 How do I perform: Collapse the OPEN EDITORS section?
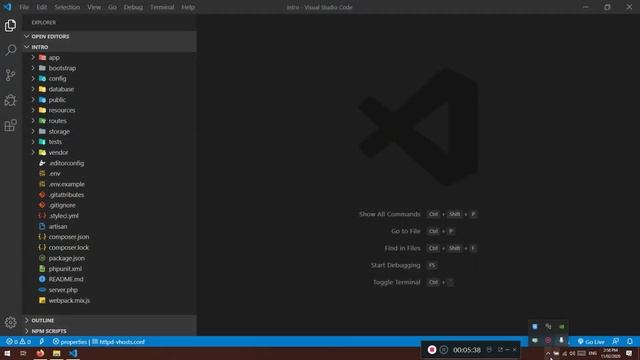(x=109, y=36)
